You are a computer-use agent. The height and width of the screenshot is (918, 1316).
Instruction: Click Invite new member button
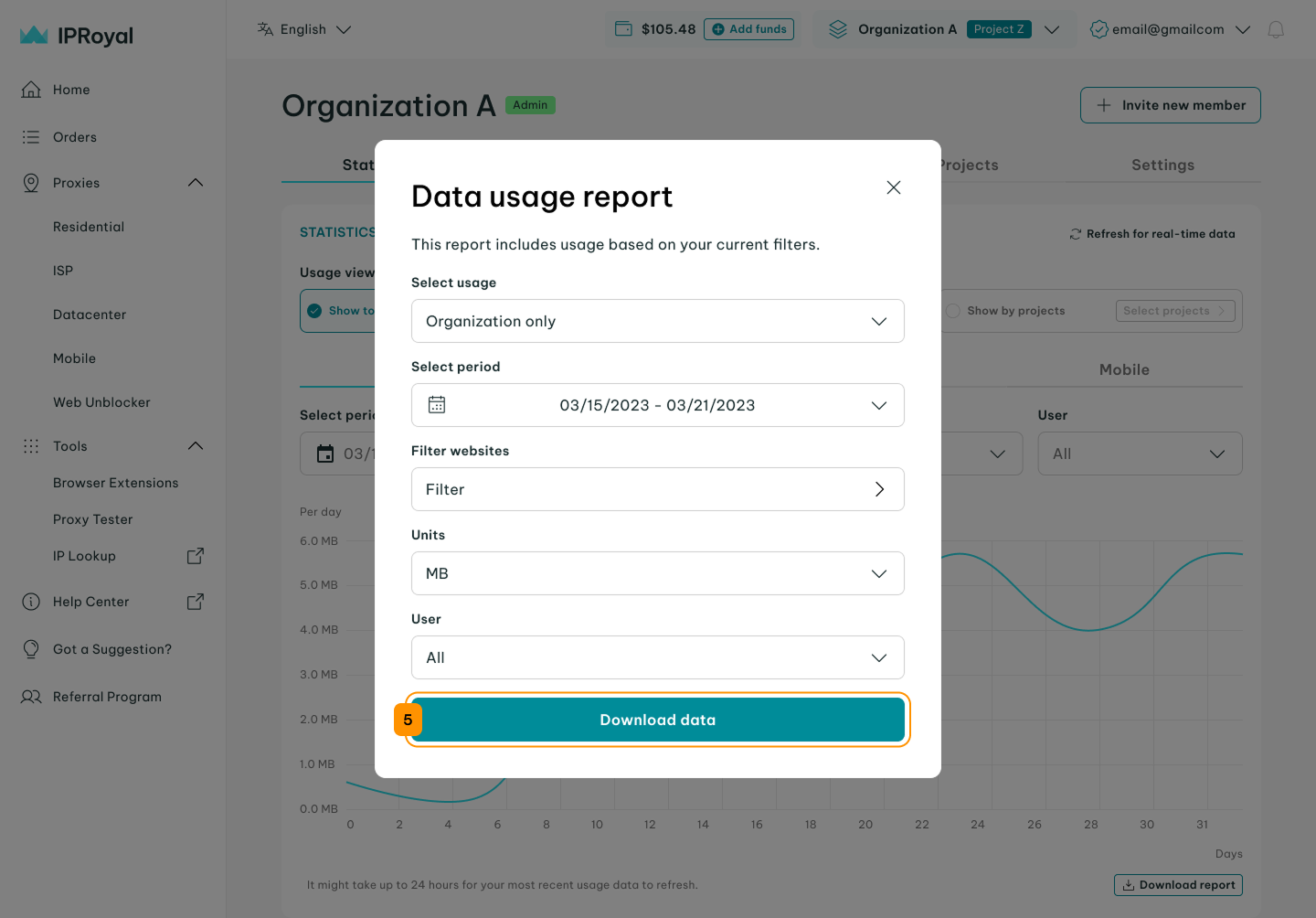click(1170, 105)
